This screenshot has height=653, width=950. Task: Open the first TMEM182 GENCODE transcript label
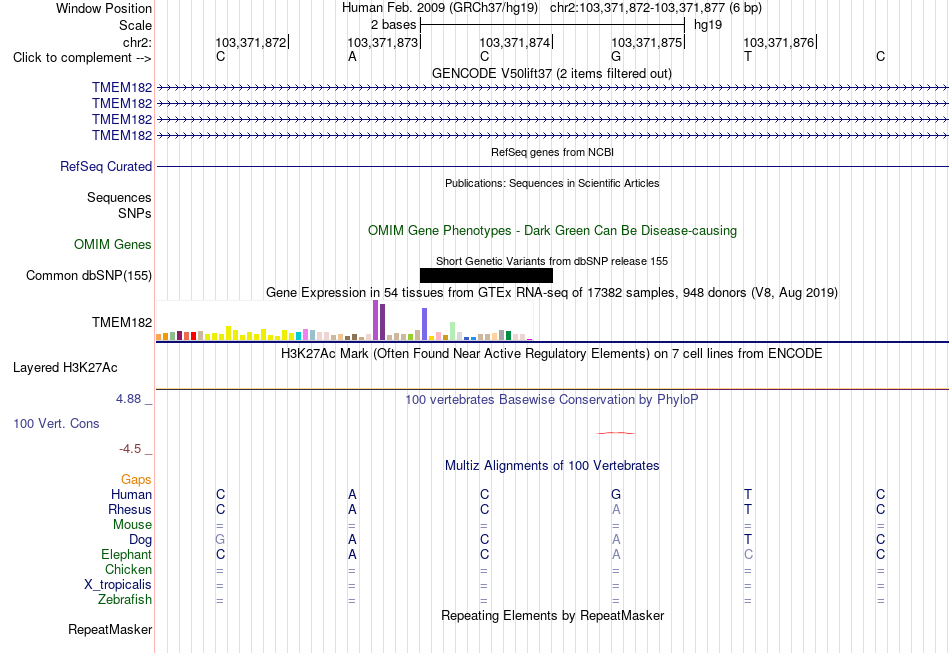pyautogui.click(x=122, y=88)
